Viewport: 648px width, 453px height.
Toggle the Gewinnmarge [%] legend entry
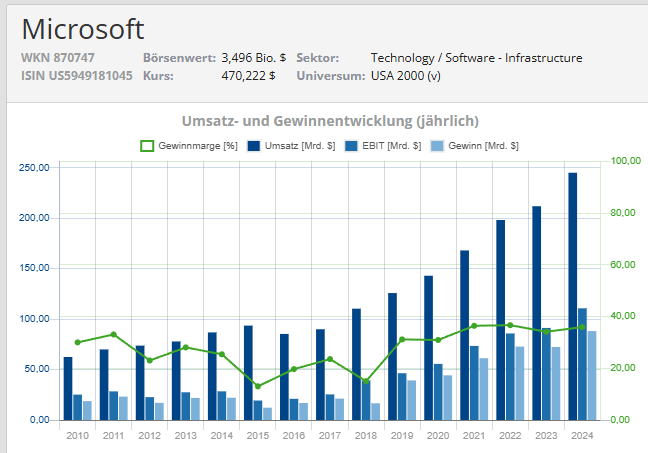coord(189,146)
